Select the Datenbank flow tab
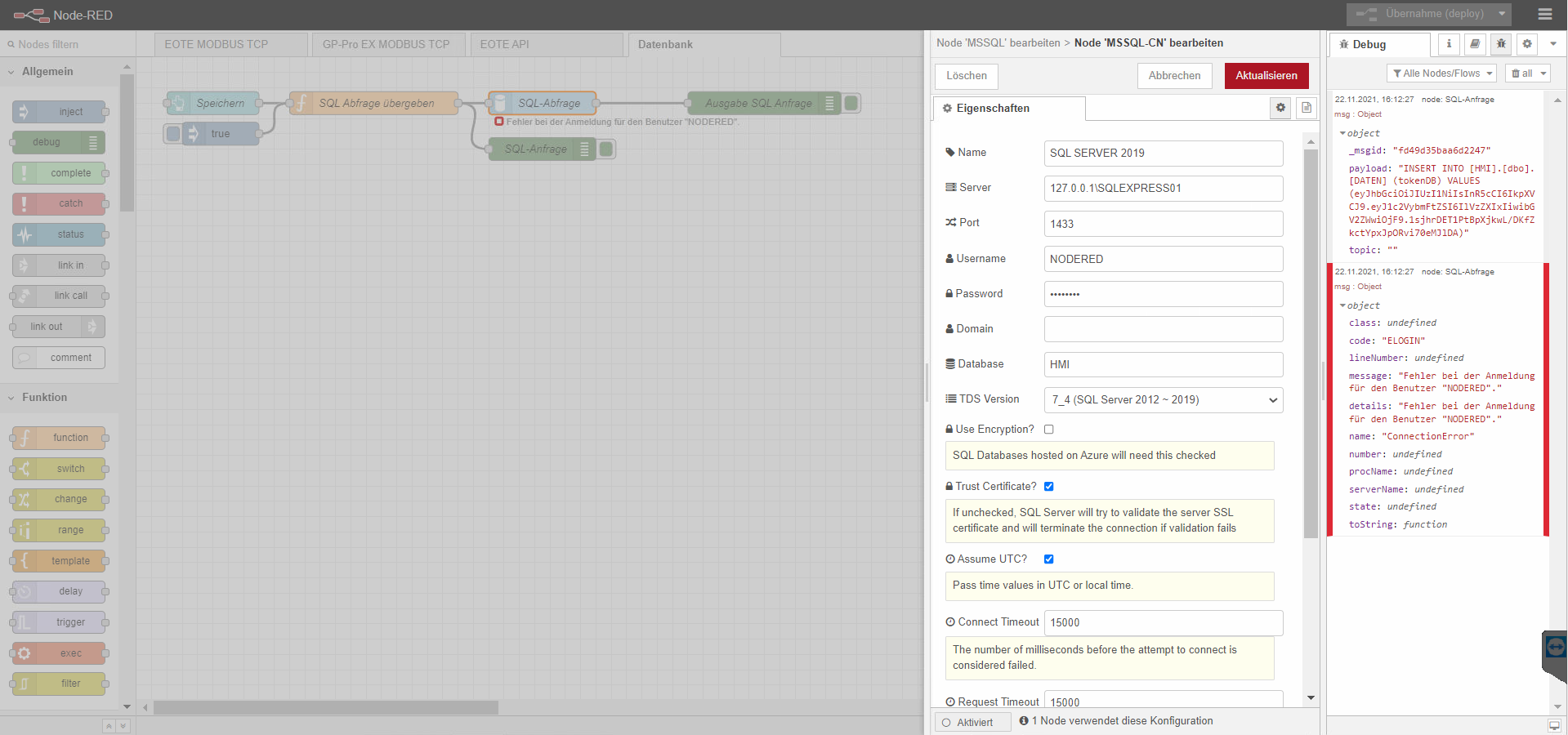 pos(704,44)
